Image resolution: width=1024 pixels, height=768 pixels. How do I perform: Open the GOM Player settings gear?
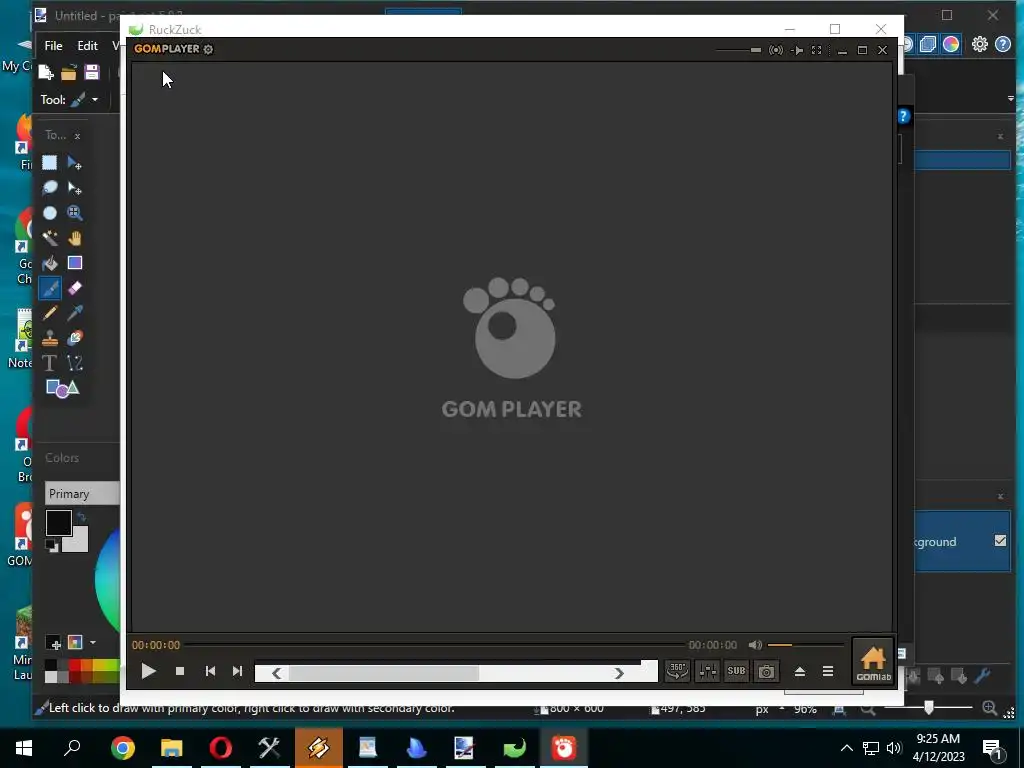coord(208,49)
